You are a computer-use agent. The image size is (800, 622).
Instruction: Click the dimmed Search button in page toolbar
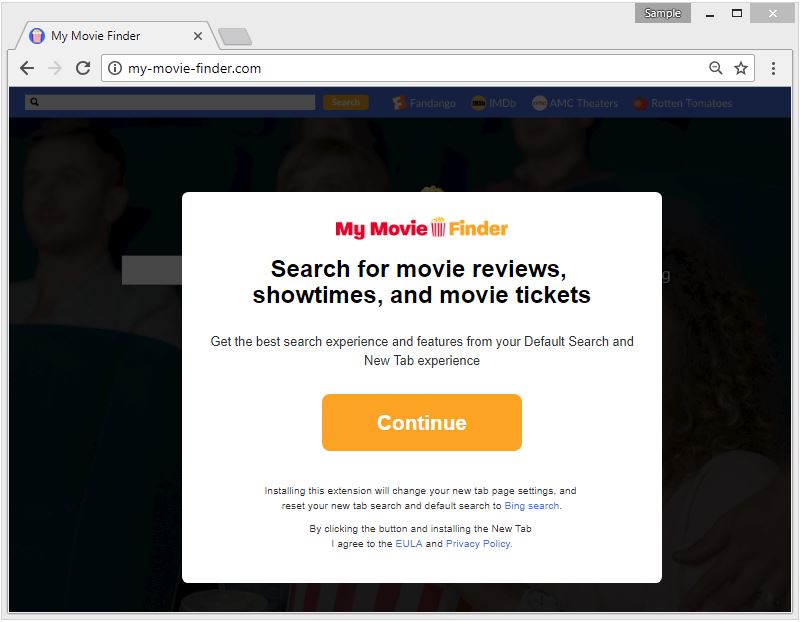[345, 102]
